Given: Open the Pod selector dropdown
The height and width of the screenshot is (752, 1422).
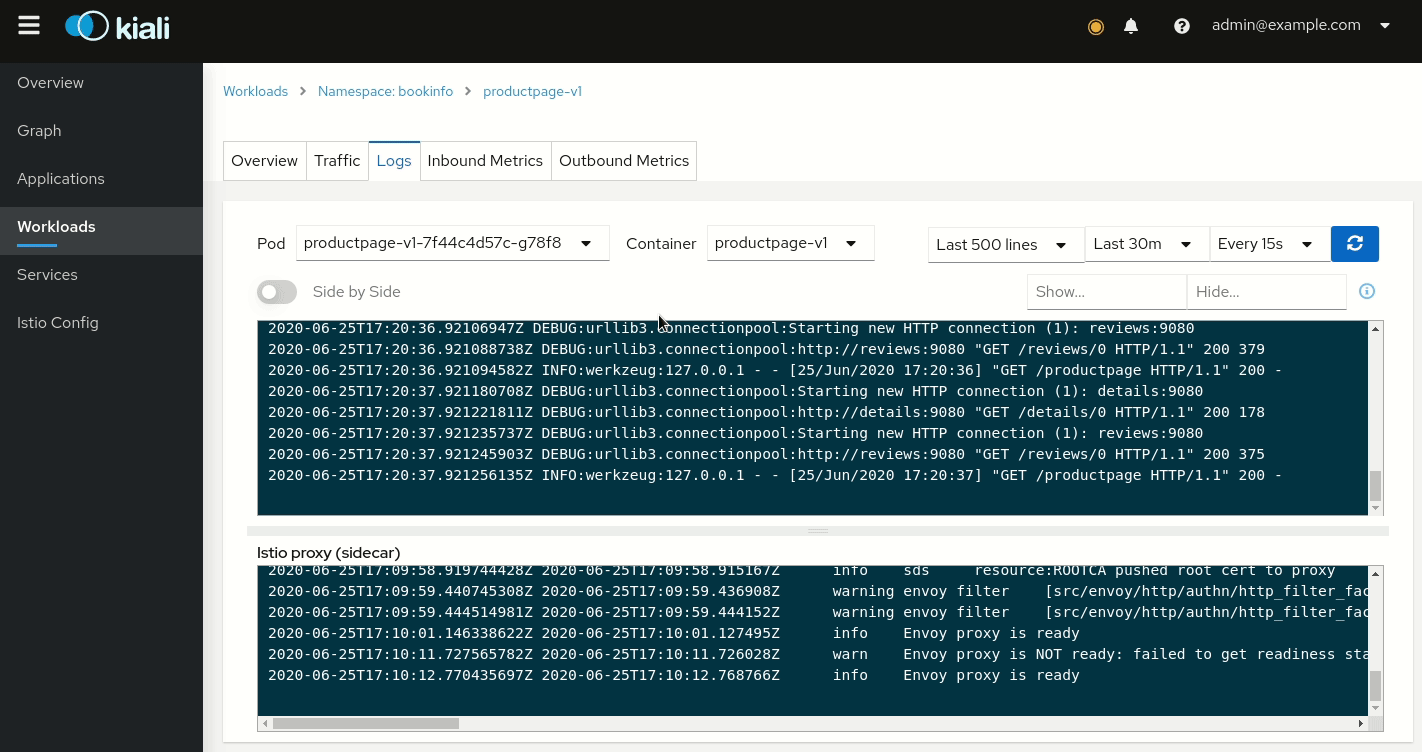Looking at the screenshot, I should tap(453, 243).
